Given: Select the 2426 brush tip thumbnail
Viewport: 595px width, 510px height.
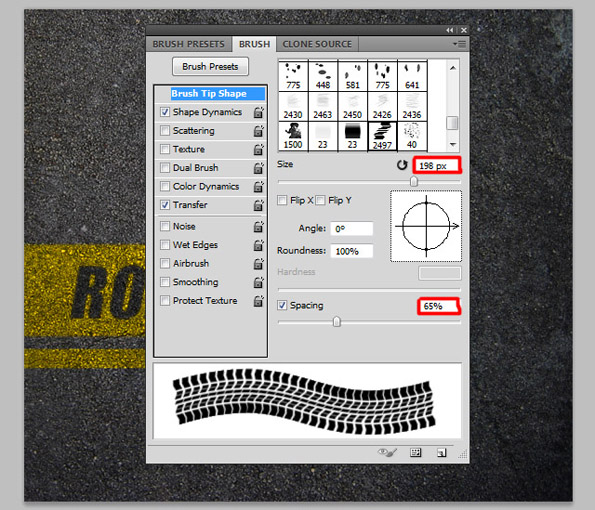Looking at the screenshot, I should pos(382,106).
